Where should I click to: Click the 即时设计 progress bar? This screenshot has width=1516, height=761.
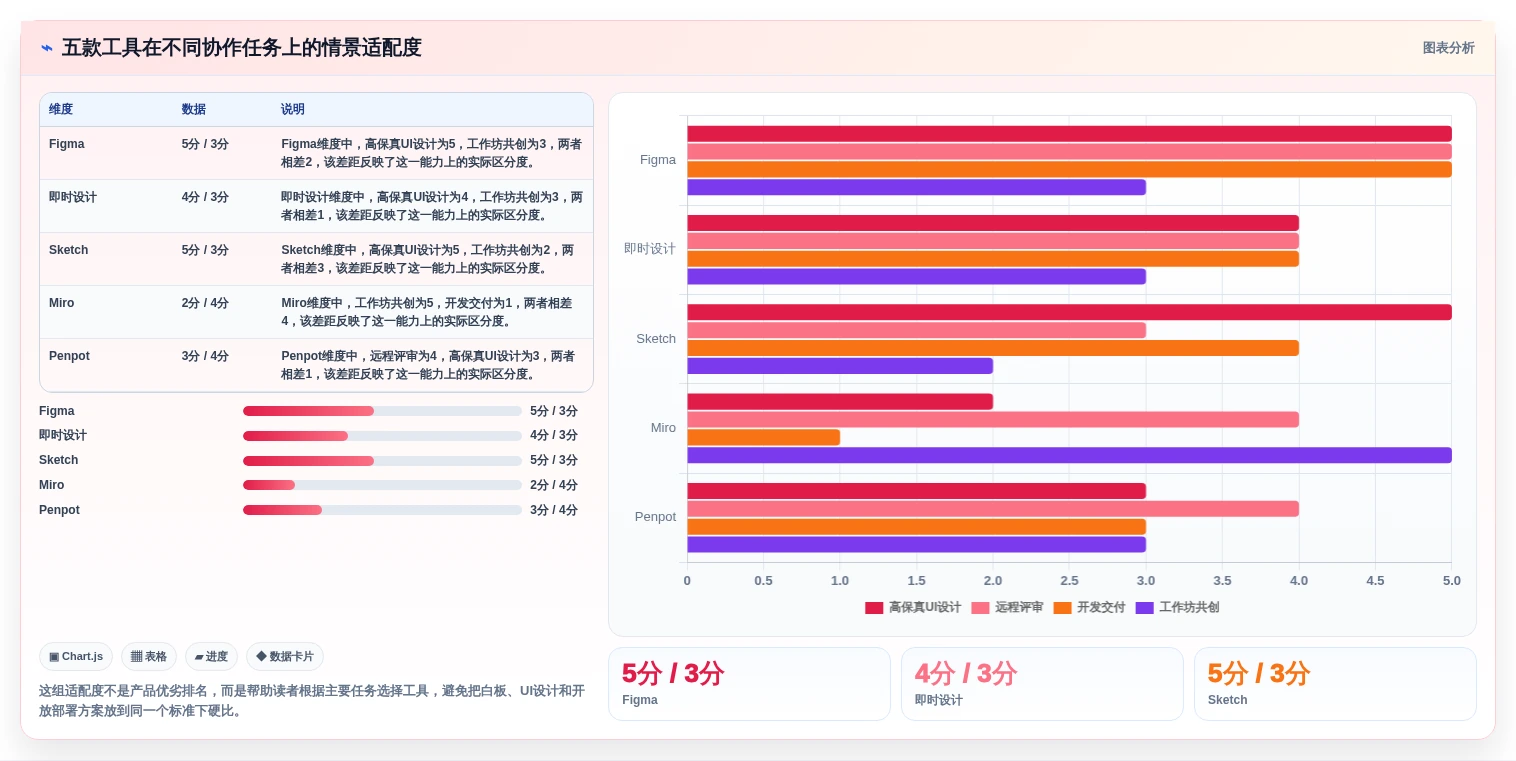(382, 436)
